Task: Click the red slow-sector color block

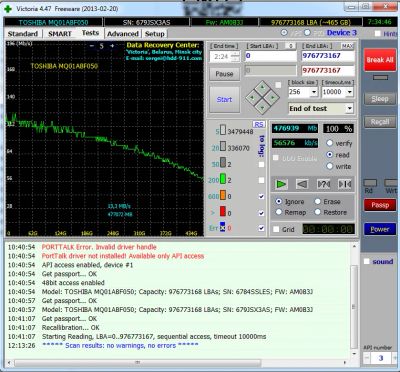Action: pos(223,211)
